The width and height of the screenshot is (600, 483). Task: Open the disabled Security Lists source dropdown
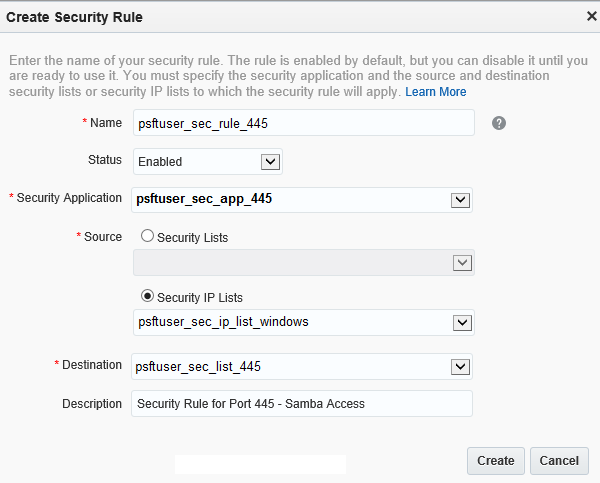point(304,263)
